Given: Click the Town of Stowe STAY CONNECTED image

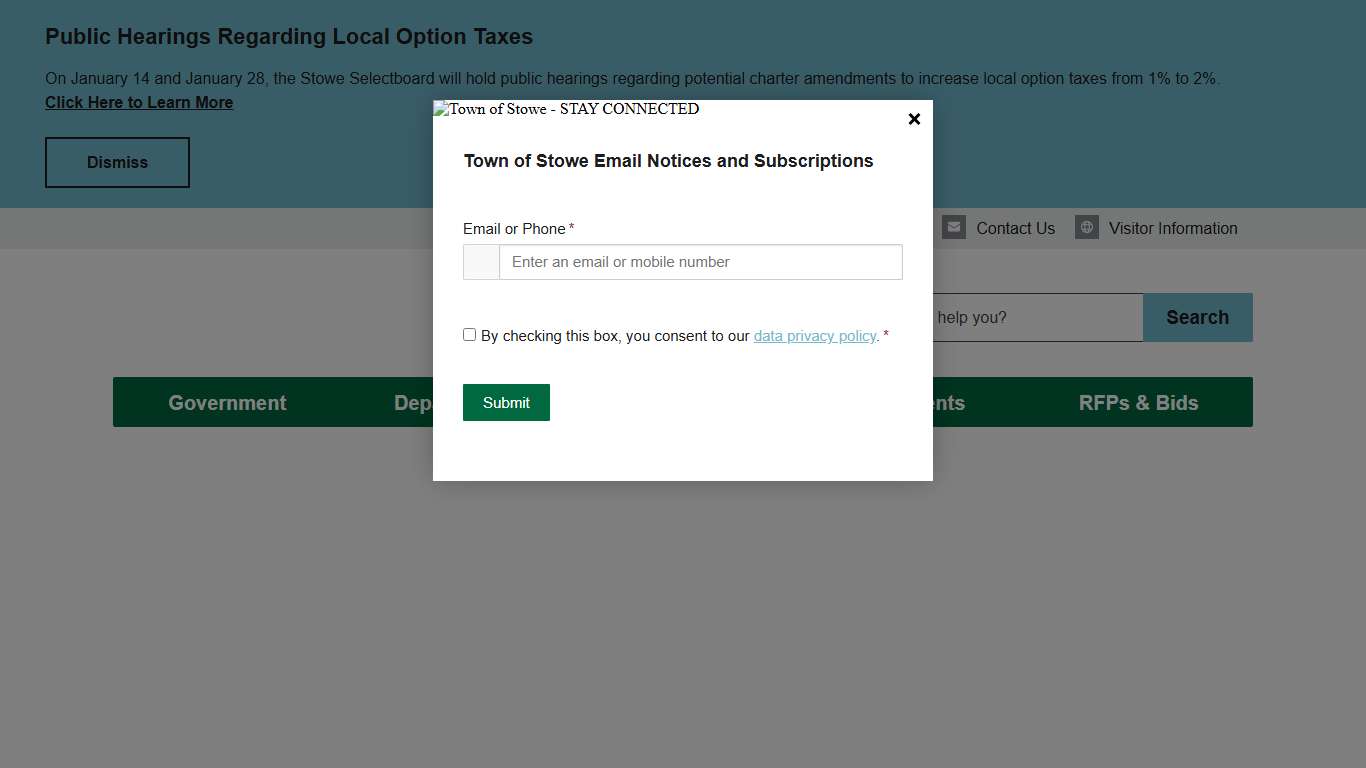Looking at the screenshot, I should (x=566, y=109).
